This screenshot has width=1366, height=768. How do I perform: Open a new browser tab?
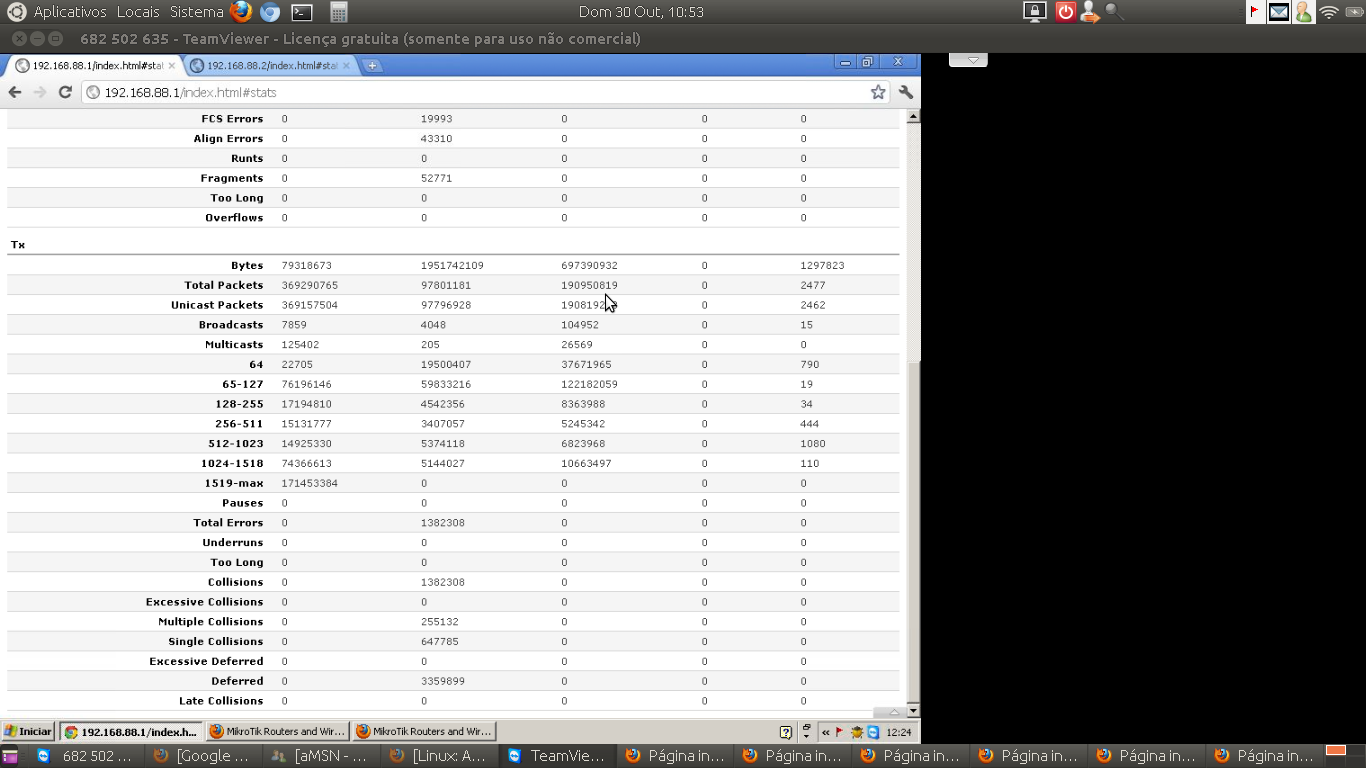372,65
